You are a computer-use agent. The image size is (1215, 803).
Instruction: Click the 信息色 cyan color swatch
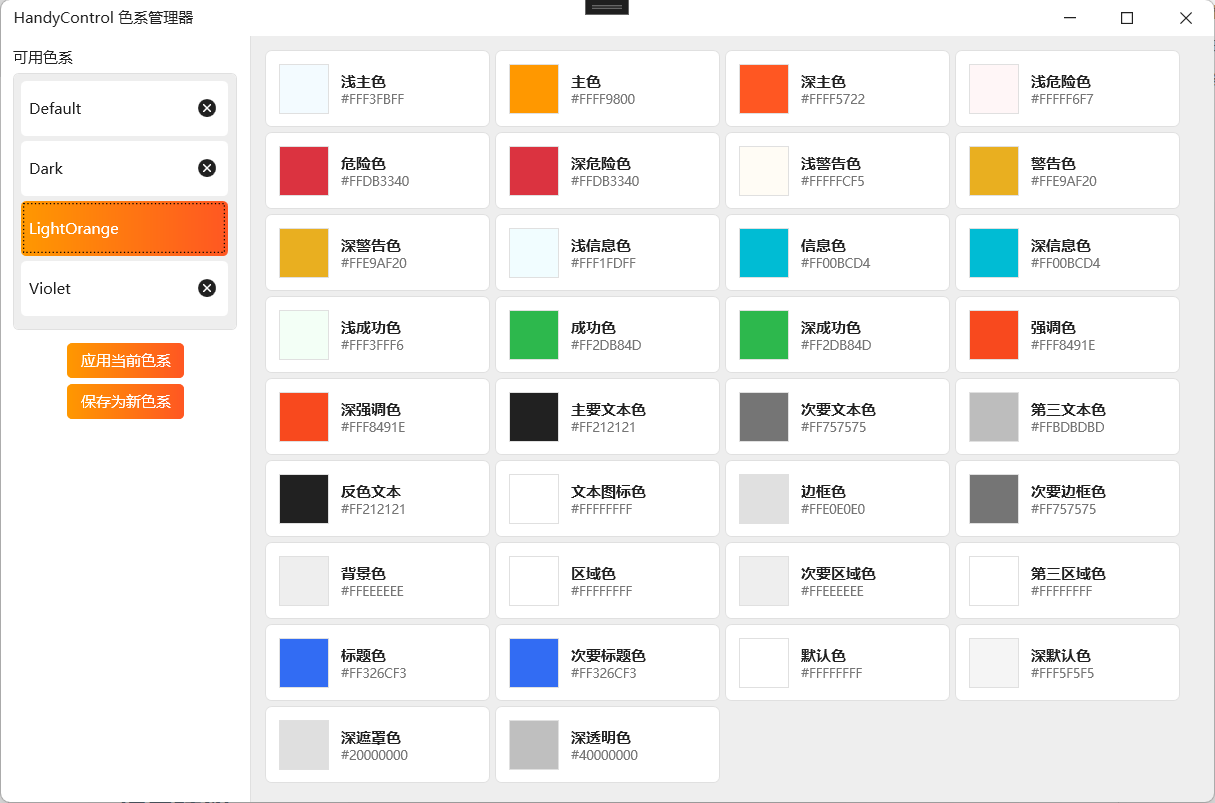[x=763, y=252]
